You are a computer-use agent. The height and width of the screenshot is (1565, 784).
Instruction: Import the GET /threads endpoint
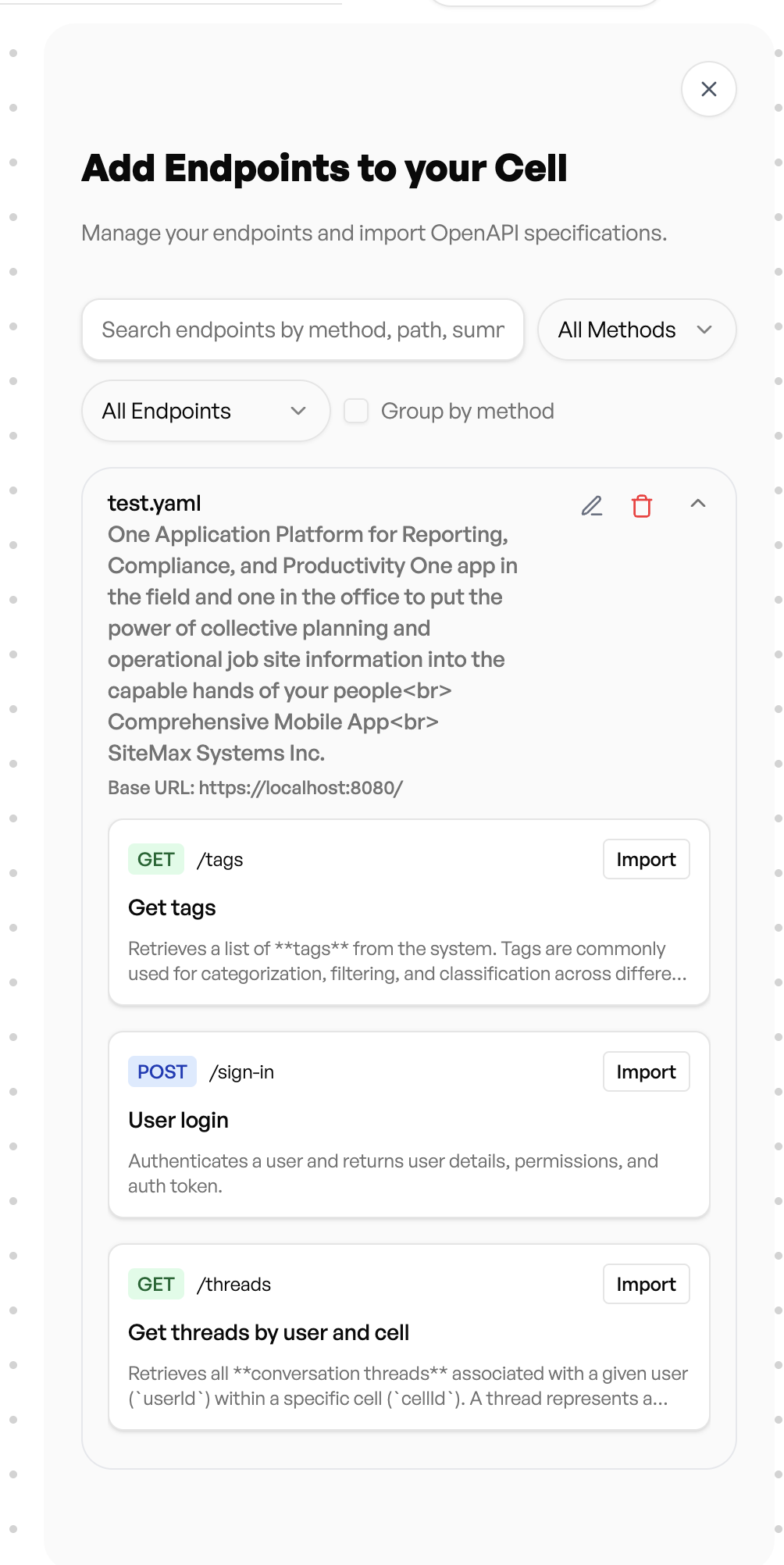click(x=646, y=1284)
